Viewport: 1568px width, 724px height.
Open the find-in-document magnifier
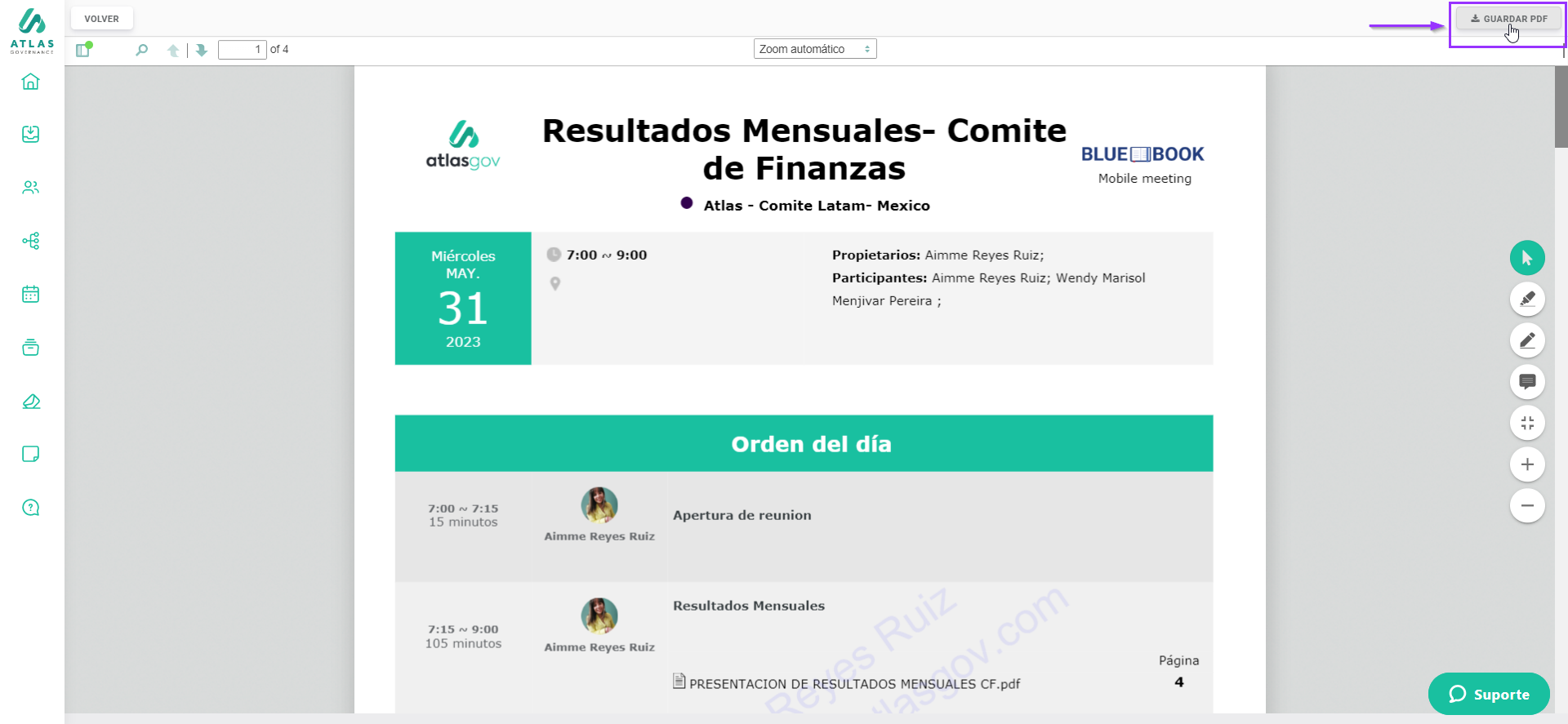point(142,50)
